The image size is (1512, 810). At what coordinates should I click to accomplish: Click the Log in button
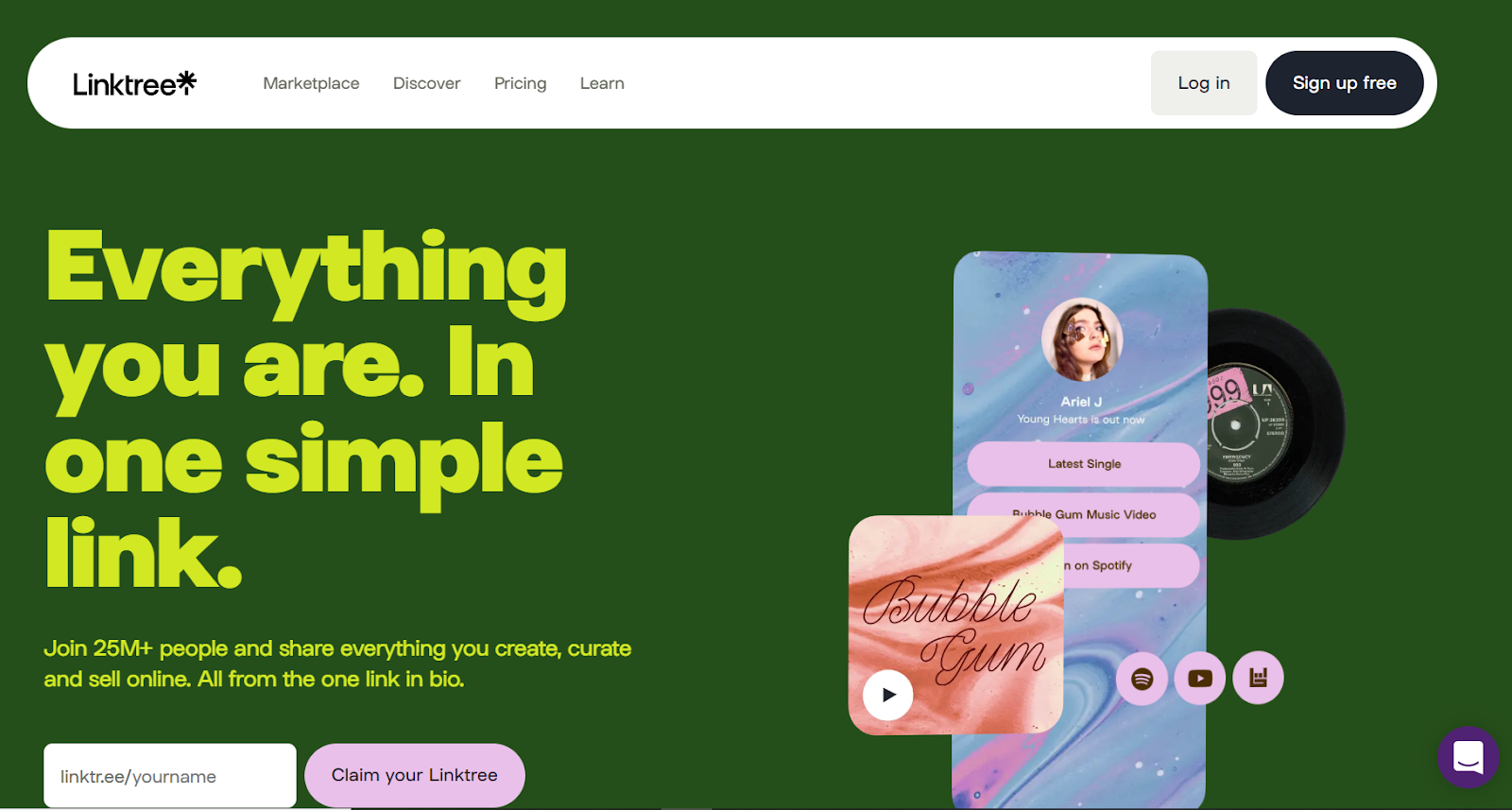[x=1204, y=83]
